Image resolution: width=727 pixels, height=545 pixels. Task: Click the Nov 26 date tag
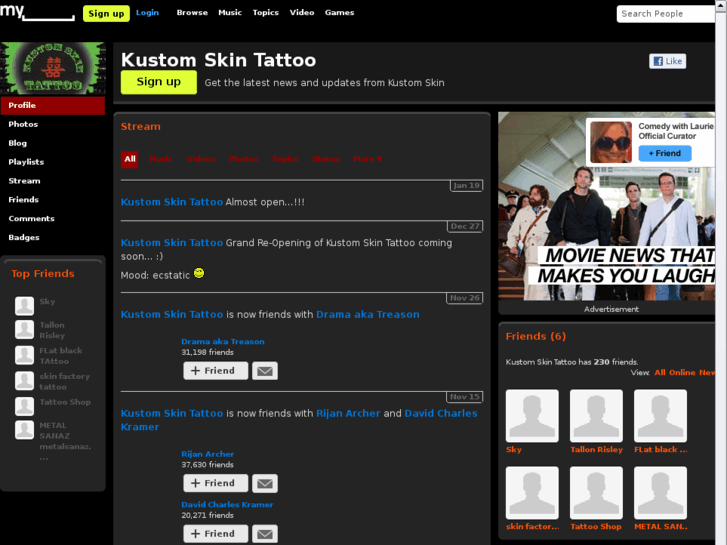(465, 298)
